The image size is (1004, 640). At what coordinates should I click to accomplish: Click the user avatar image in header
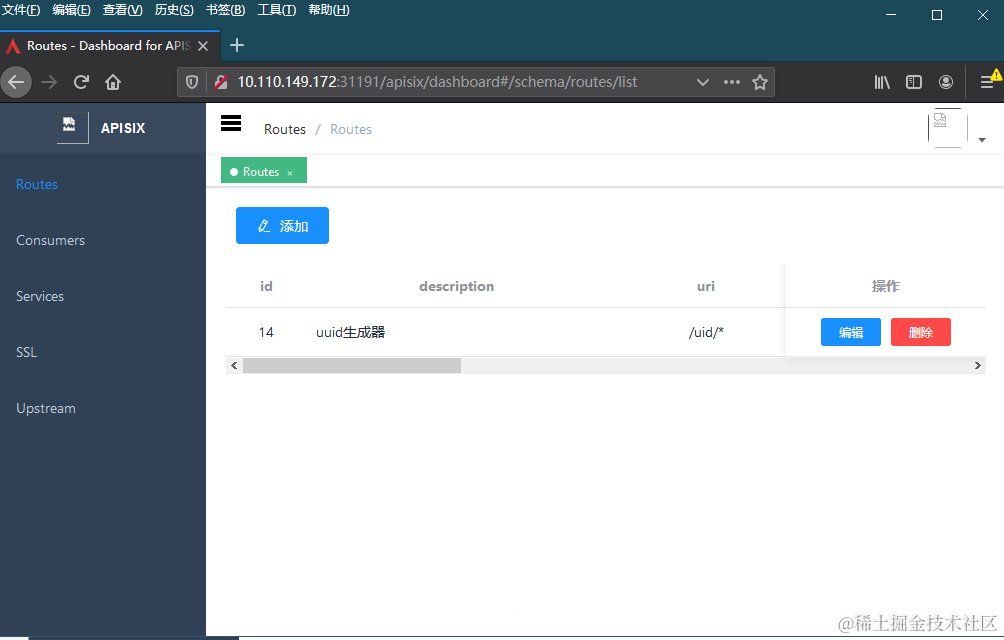pyautogui.click(x=947, y=128)
